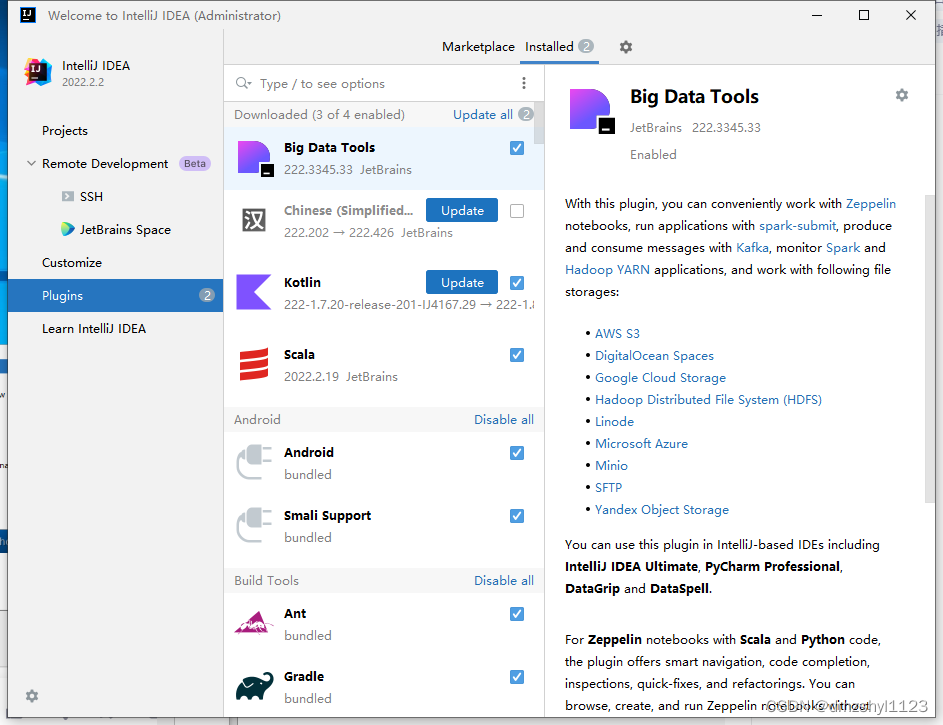Screen dimensions: 943x725
Task: Select Plugins in the sidebar
Action: [x=115, y=295]
